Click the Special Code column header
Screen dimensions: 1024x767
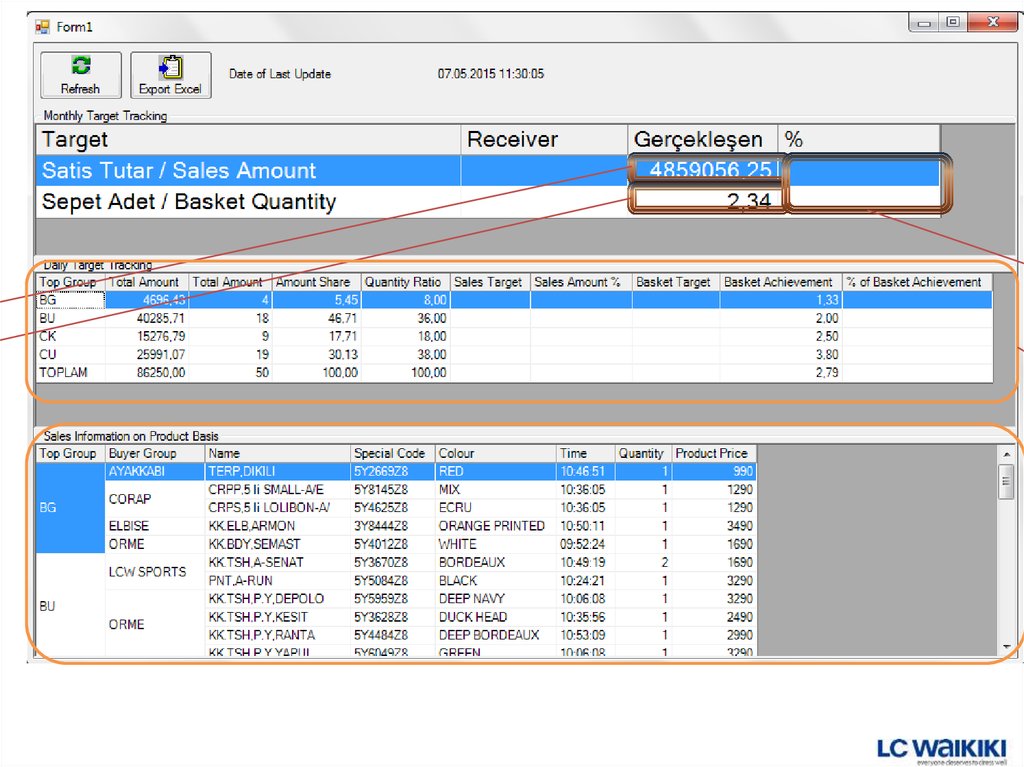391,453
